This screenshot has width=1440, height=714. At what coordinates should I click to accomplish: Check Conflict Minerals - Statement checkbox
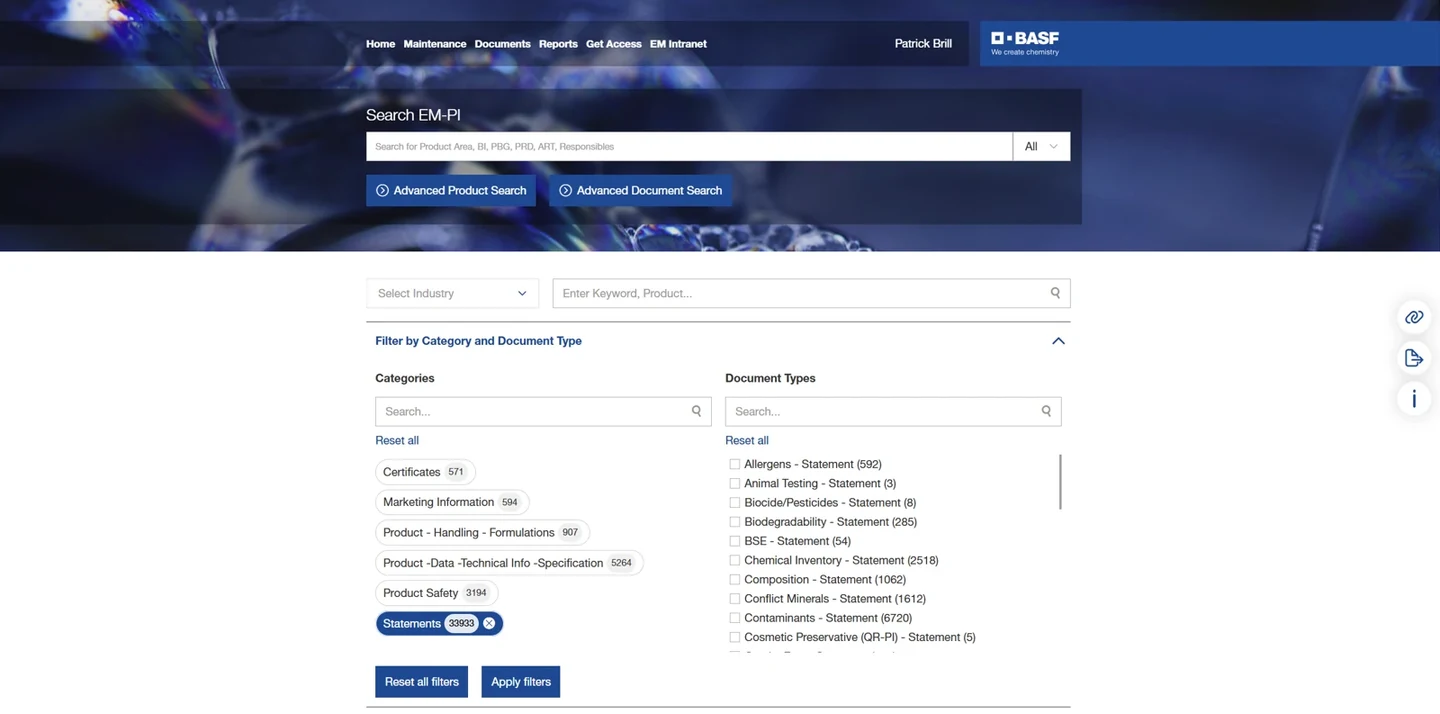735,599
